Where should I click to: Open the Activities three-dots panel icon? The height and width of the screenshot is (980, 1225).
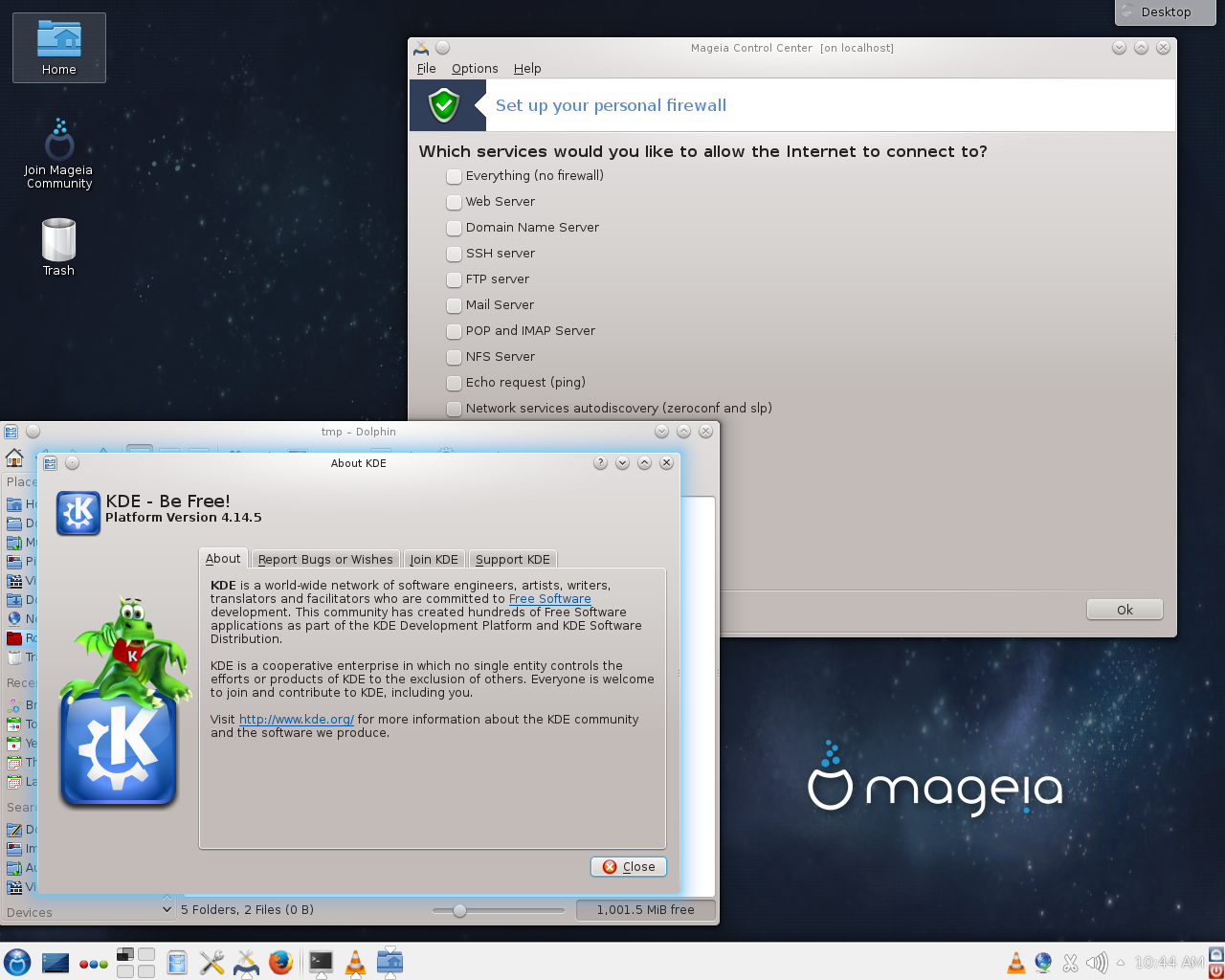pos(93,964)
